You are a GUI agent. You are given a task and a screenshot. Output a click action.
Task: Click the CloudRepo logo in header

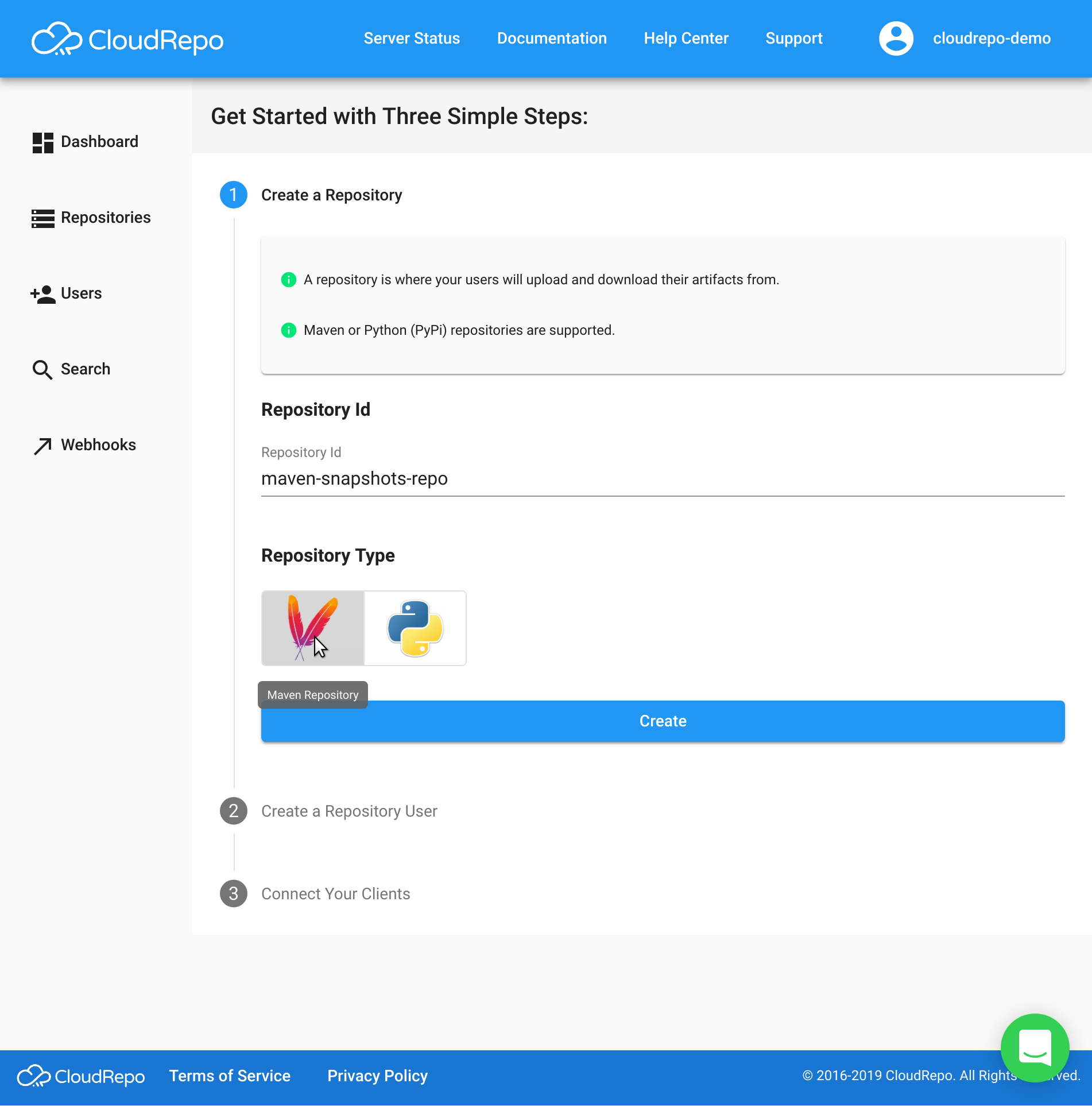pos(127,39)
